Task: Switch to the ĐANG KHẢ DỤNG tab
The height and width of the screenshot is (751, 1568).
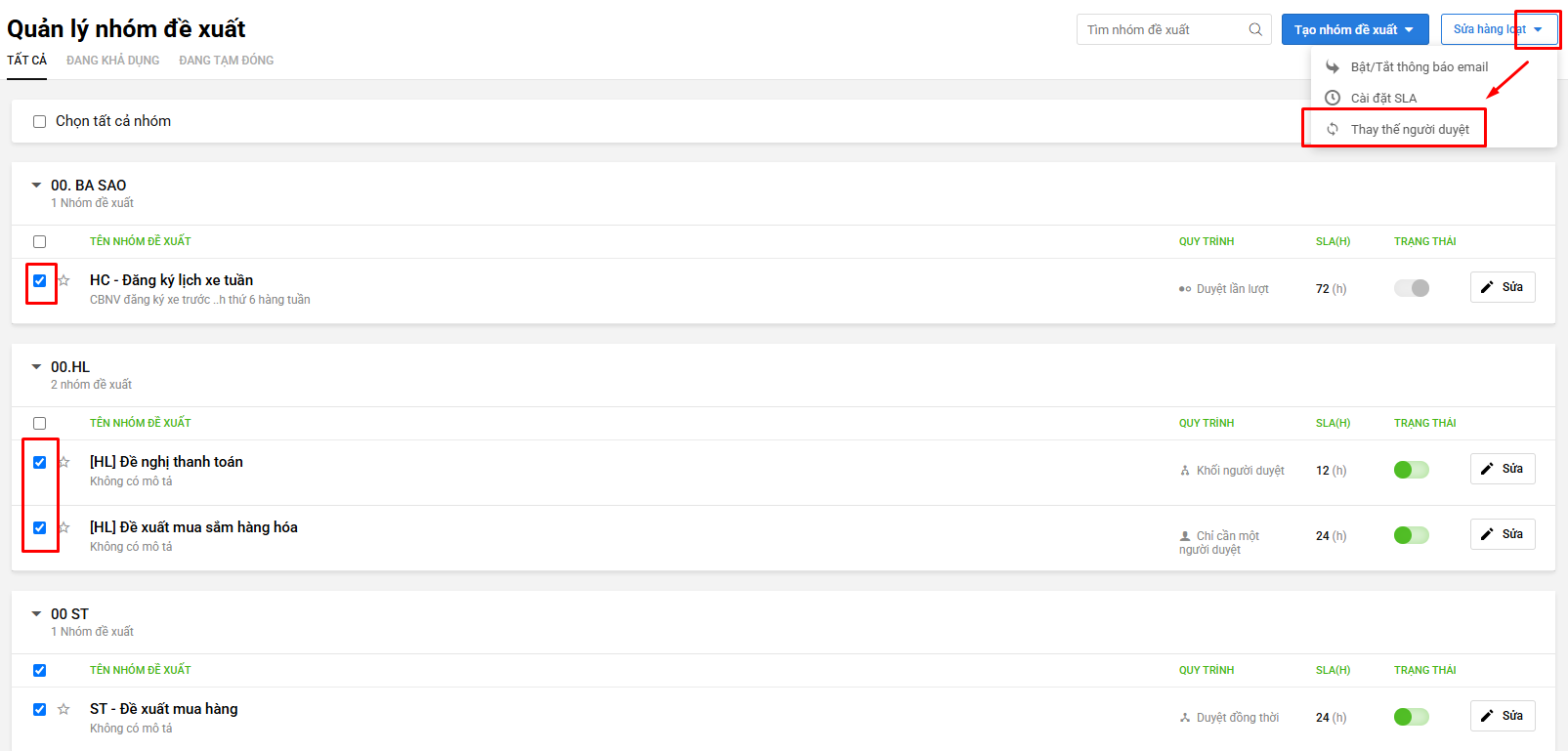Action: pyautogui.click(x=113, y=61)
